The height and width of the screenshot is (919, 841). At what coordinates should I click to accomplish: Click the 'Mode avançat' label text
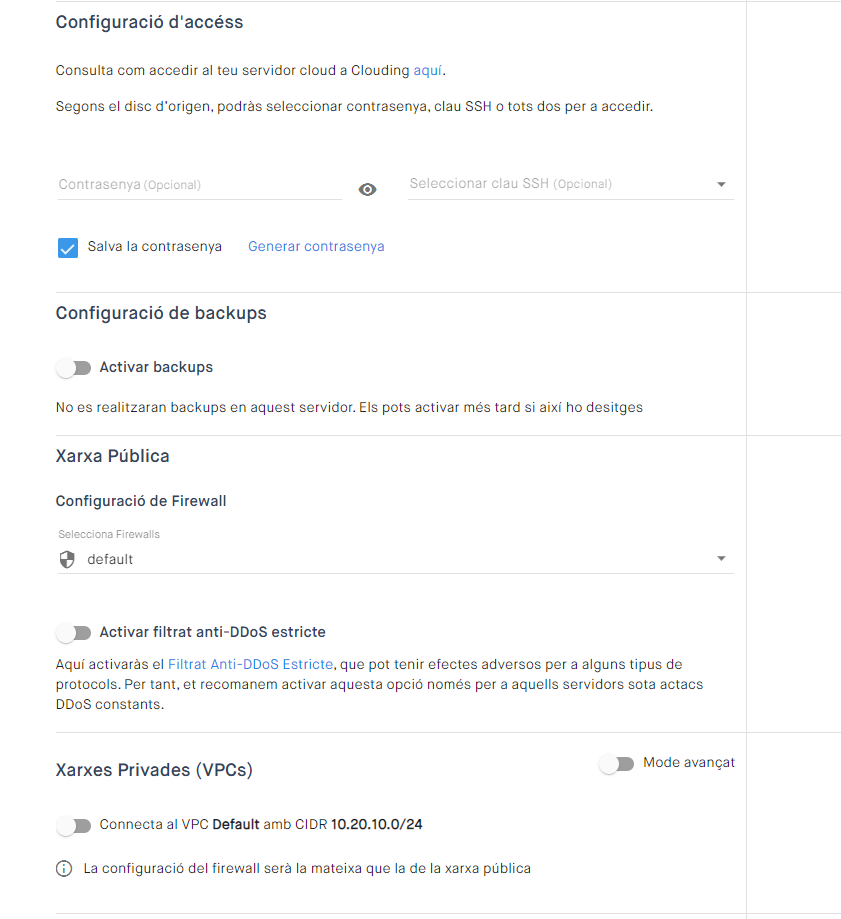689,762
